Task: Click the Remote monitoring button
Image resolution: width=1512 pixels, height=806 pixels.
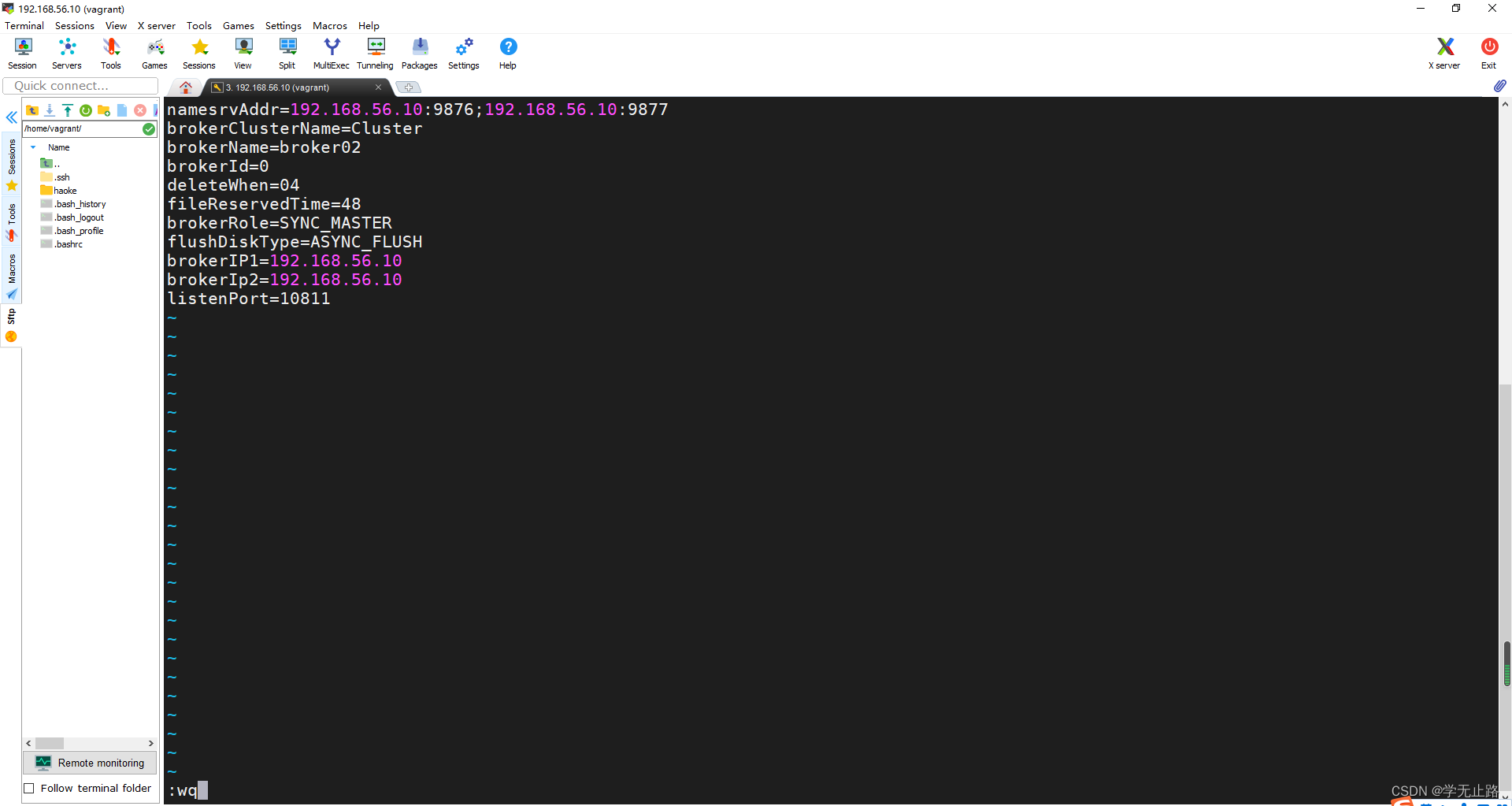Action: [x=90, y=763]
